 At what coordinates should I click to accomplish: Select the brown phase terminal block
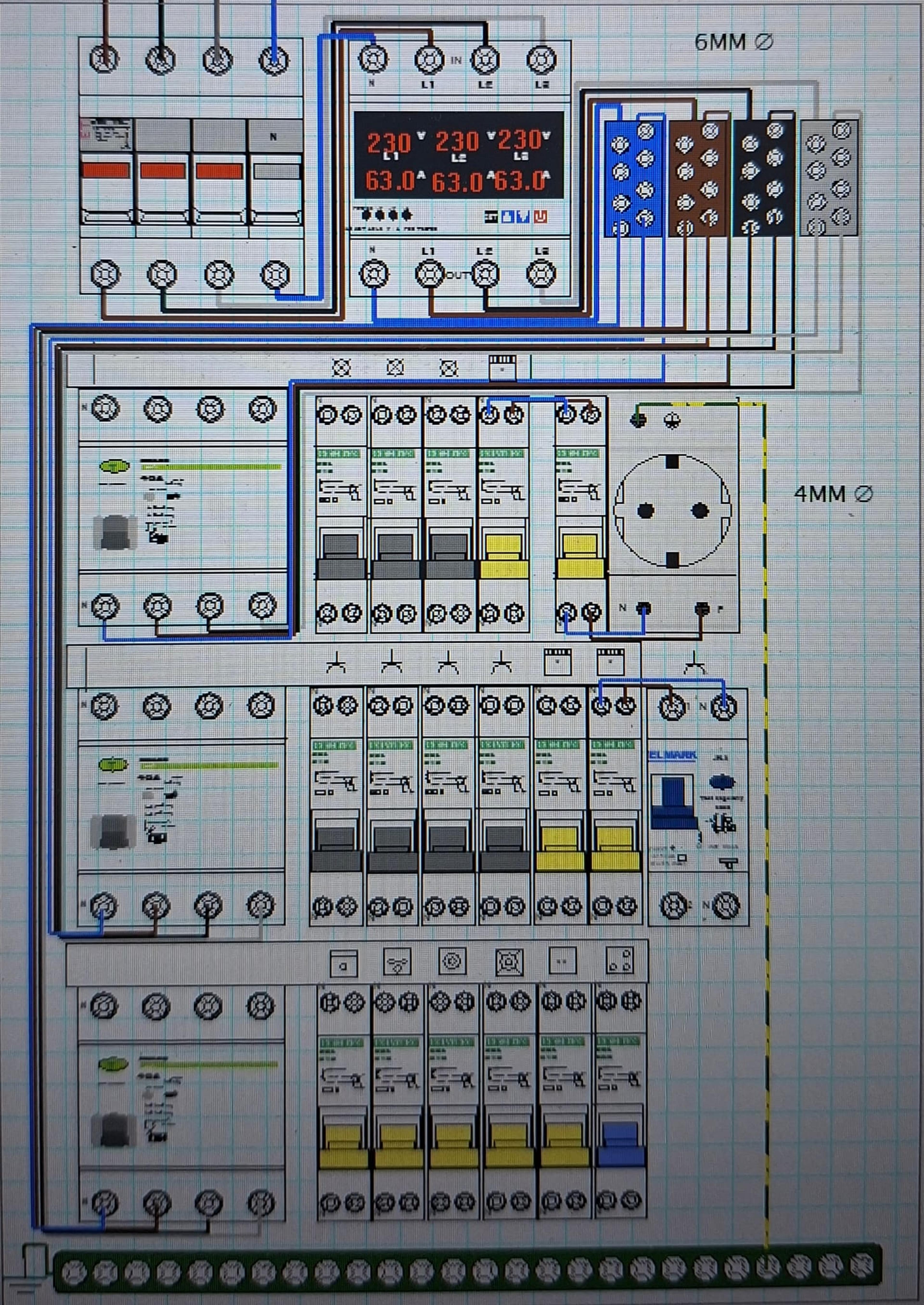(698, 179)
